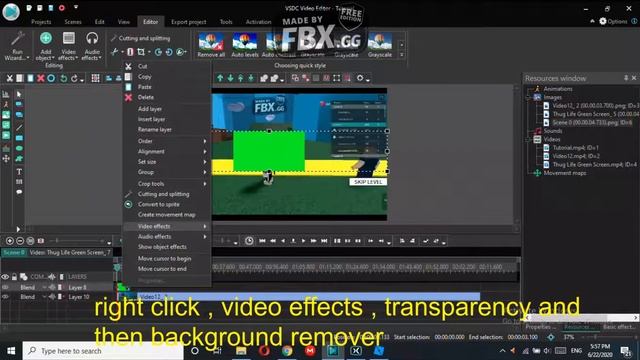Click the grid toggle icon in toolbar
The width and height of the screenshot is (640, 360).
(x=96, y=78)
